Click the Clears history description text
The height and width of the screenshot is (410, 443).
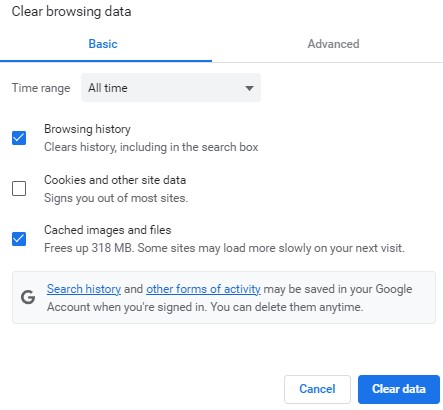pyautogui.click(x=151, y=147)
